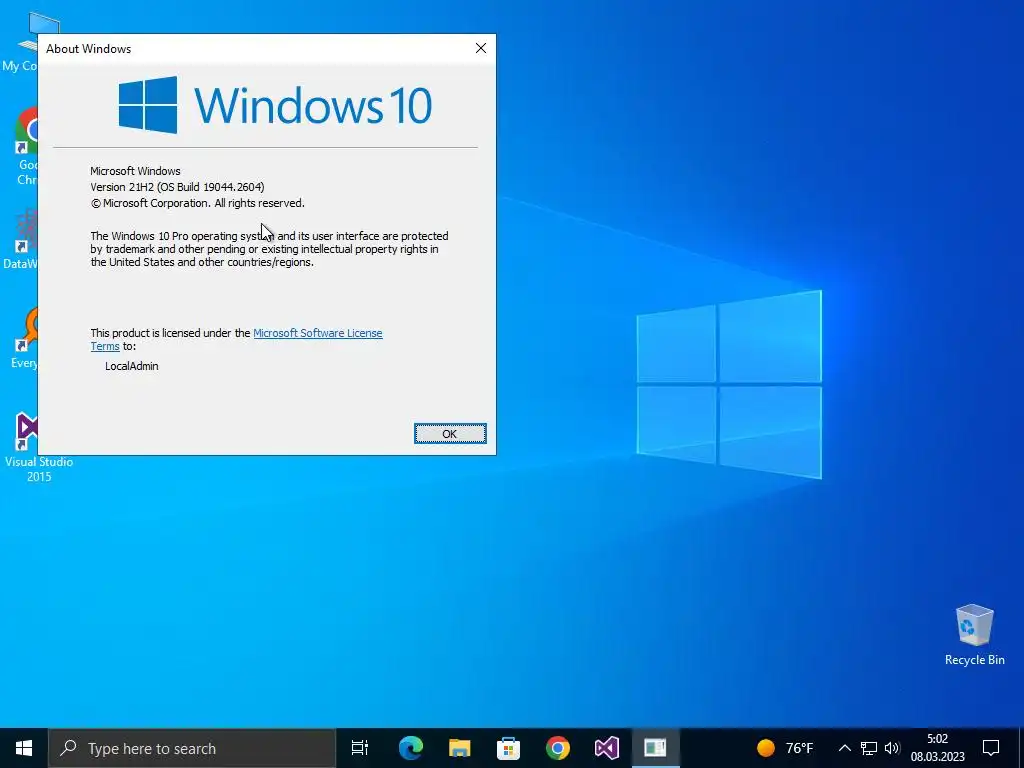
Task: Open the 76°F weather widget
Action: click(x=785, y=748)
